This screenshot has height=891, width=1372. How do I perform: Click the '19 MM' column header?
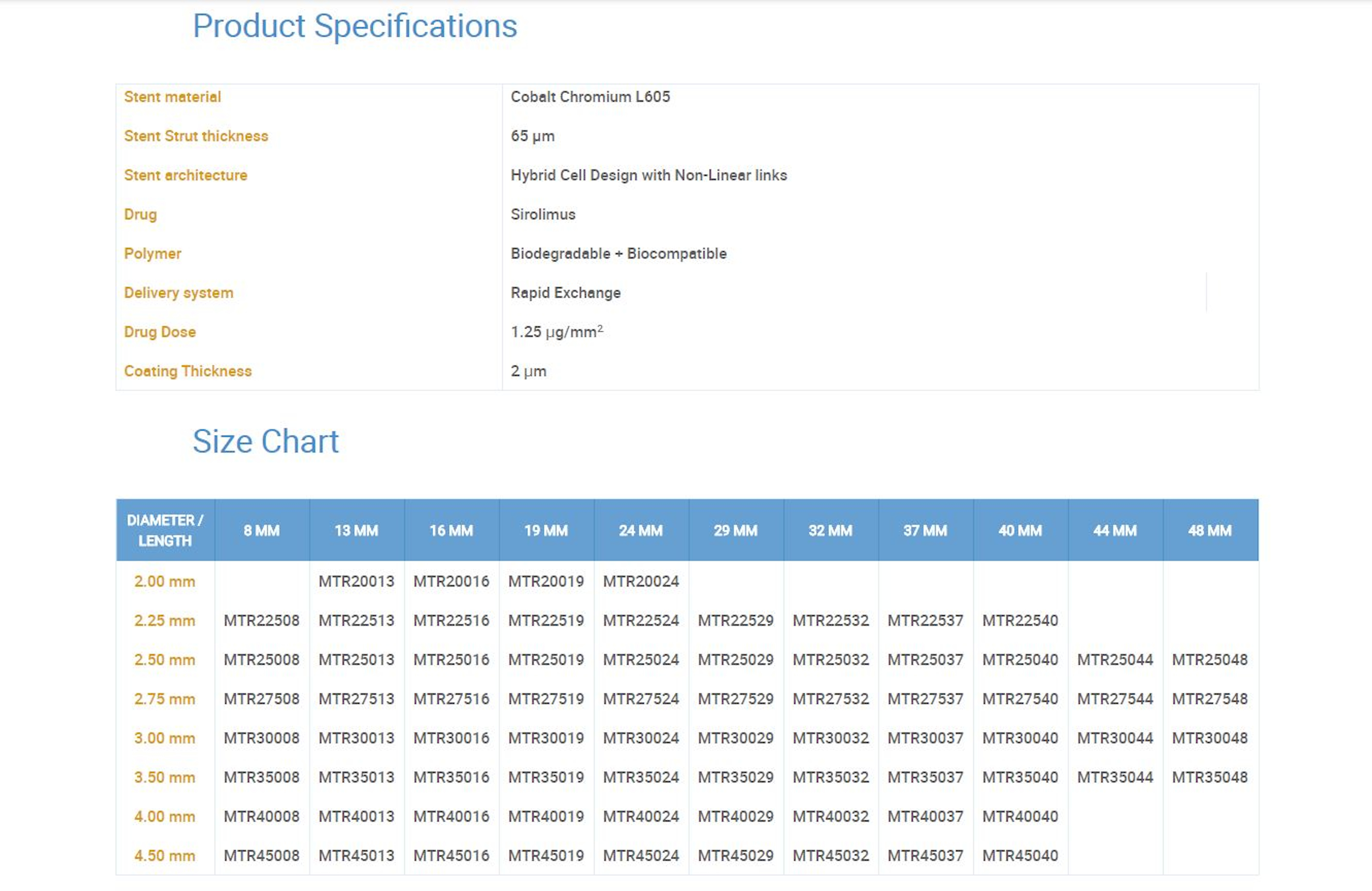click(x=546, y=530)
